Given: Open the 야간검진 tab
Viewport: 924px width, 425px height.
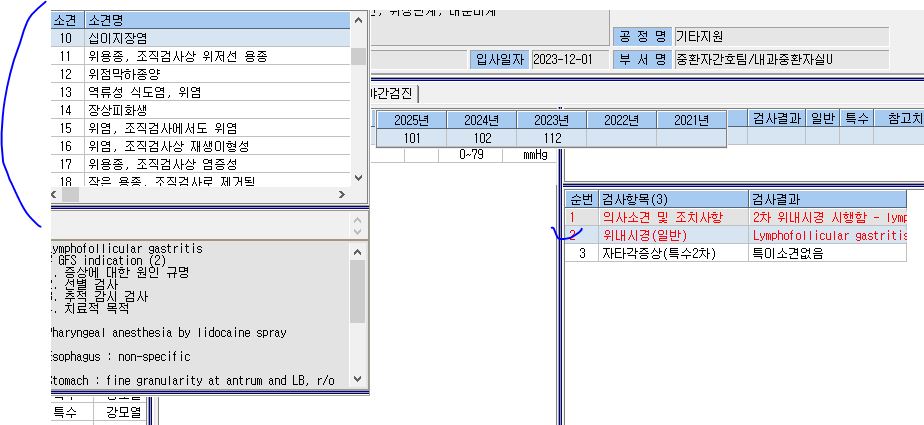Looking at the screenshot, I should tap(392, 93).
